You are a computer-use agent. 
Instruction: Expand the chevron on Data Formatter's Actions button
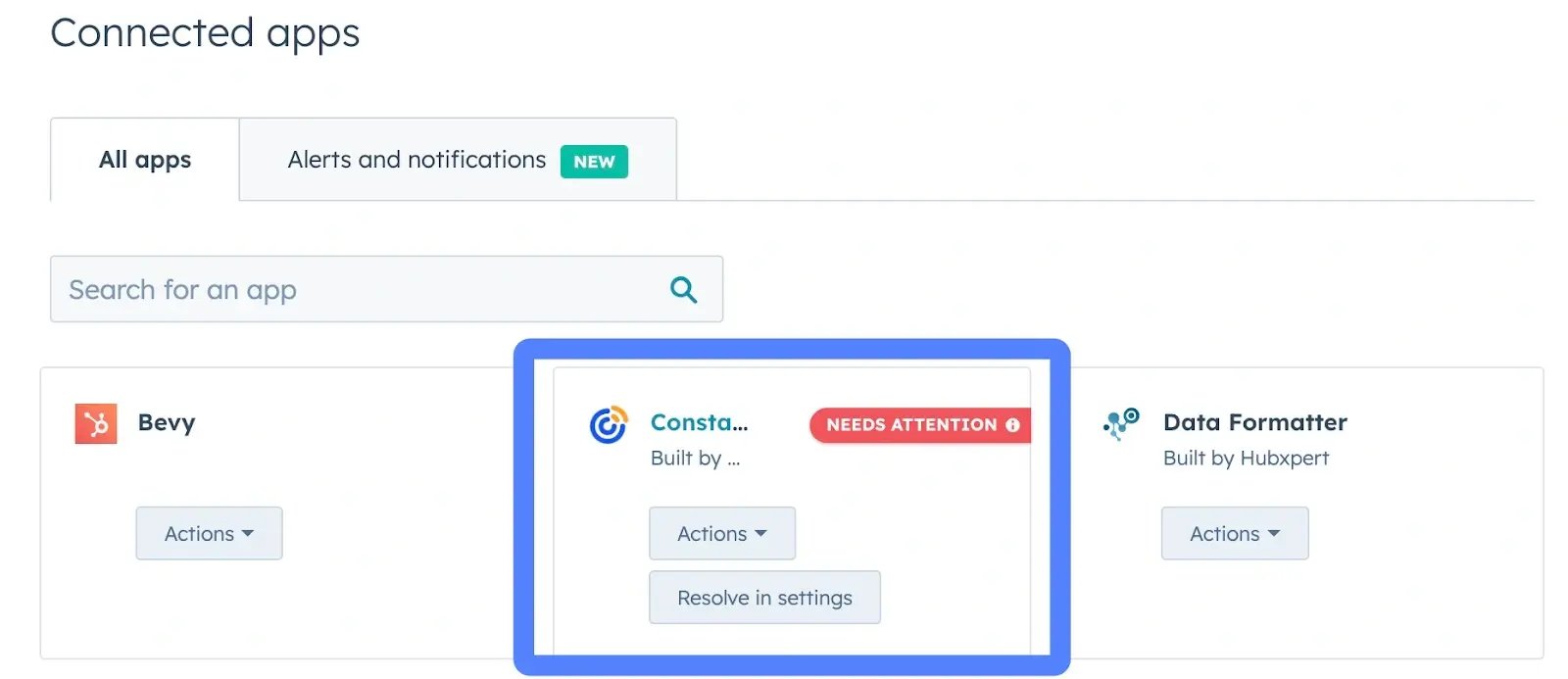click(1273, 534)
